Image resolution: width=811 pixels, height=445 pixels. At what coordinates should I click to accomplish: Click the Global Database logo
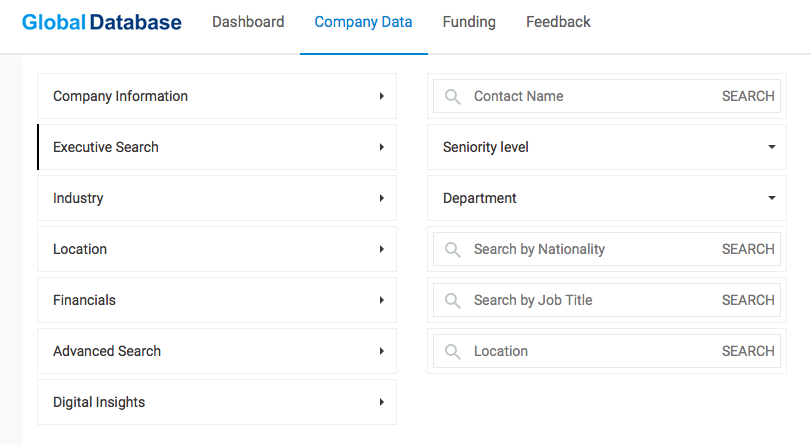102,22
